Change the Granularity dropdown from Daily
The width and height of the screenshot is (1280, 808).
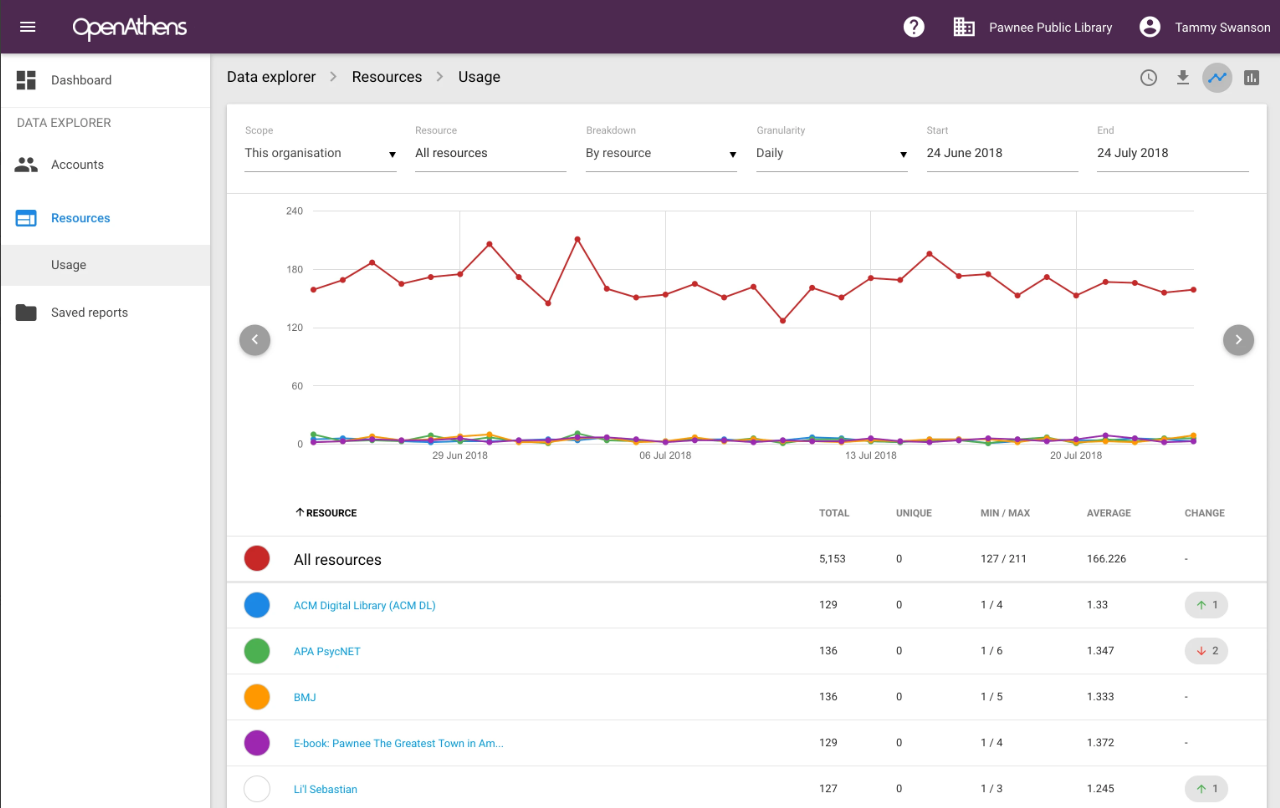[831, 154]
